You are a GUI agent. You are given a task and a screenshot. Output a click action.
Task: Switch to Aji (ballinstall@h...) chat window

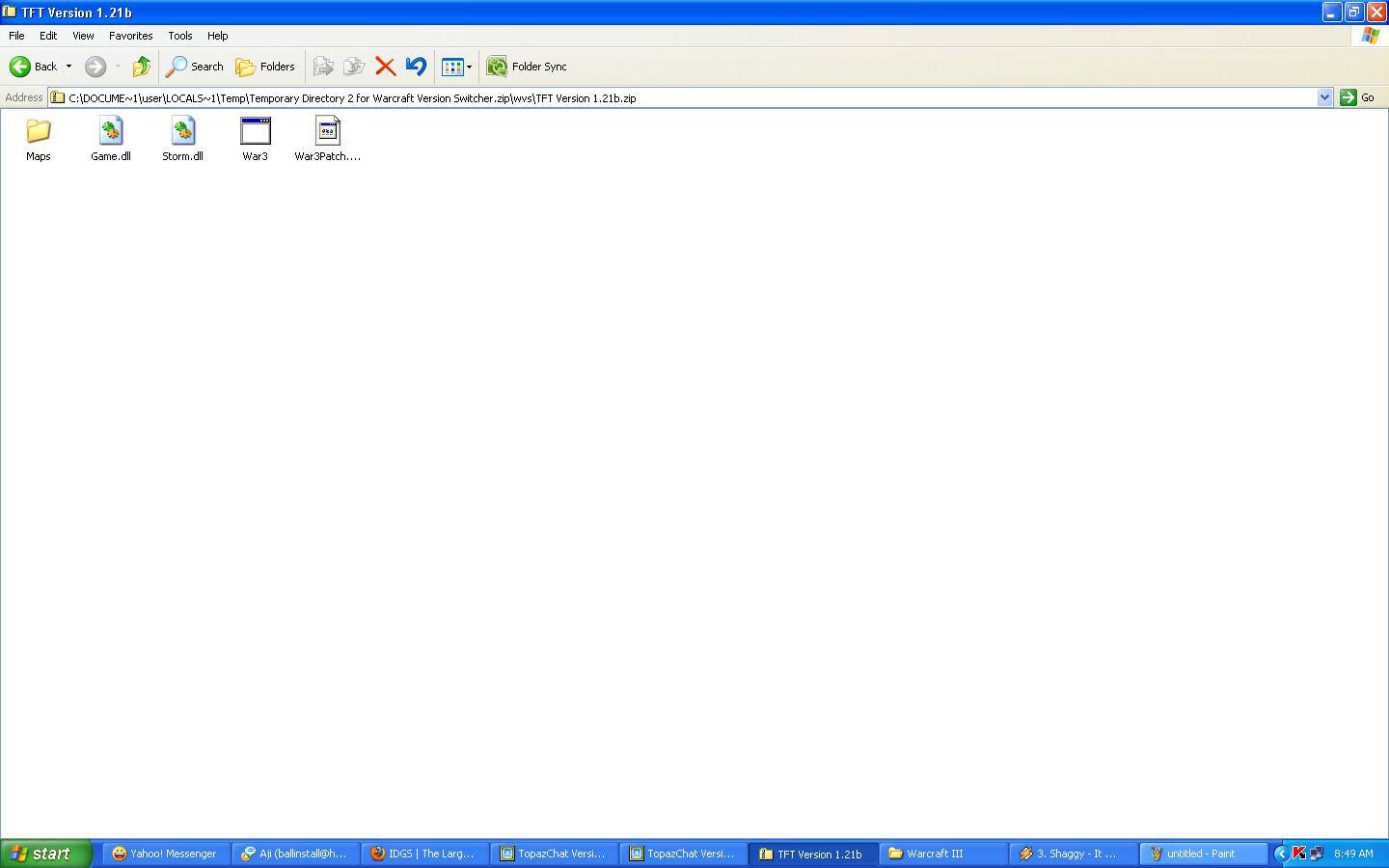294,854
